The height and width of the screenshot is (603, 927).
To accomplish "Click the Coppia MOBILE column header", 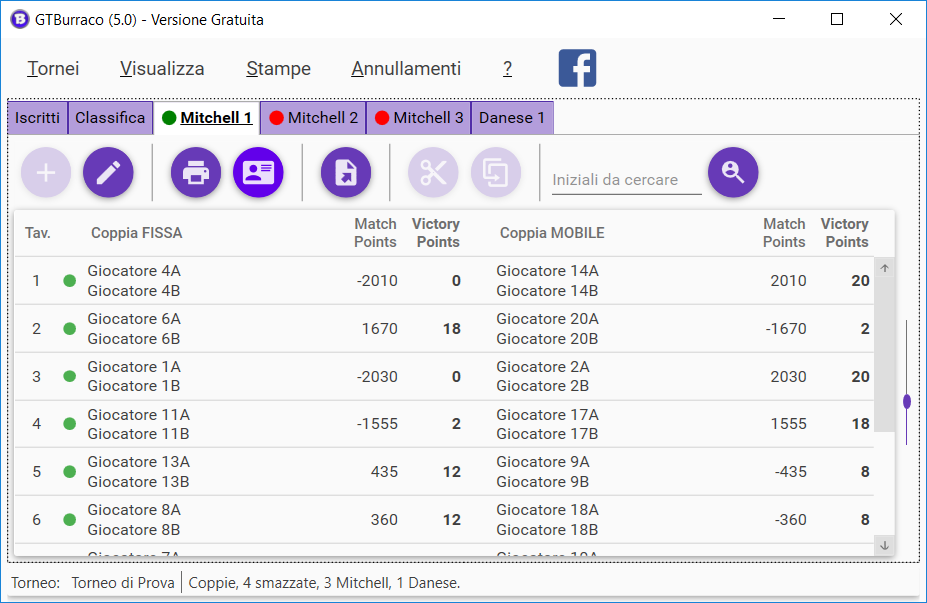I will [x=552, y=233].
